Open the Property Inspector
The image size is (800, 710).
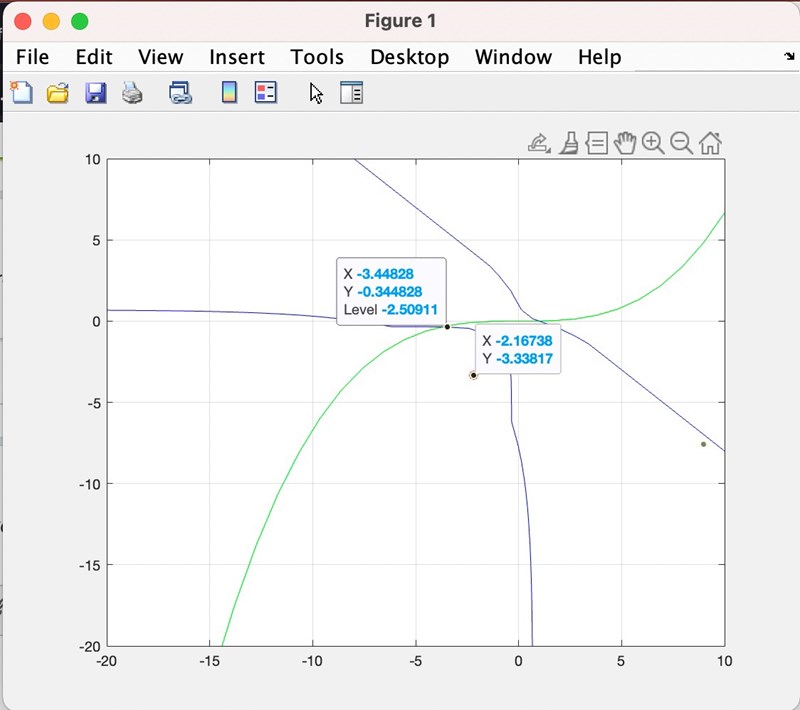tap(351, 92)
